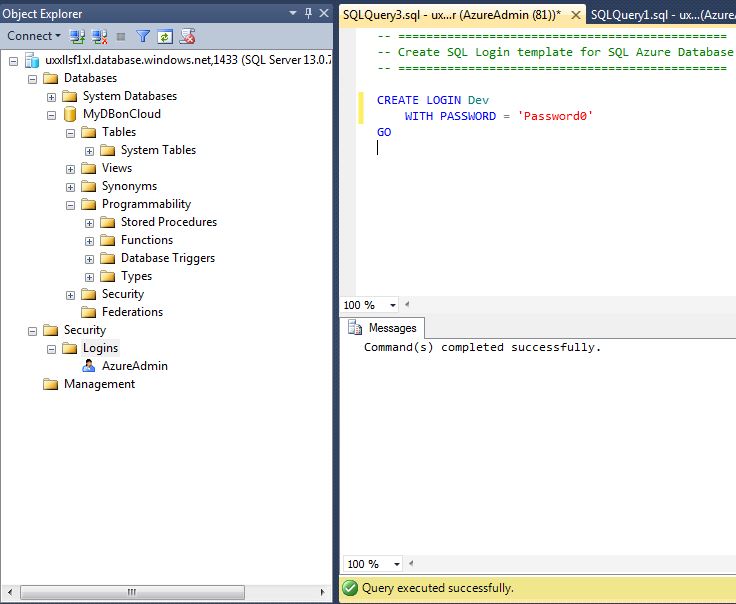The image size is (736, 604).
Task: Collapse the MyDBonCloud database node
Action: (x=52, y=115)
